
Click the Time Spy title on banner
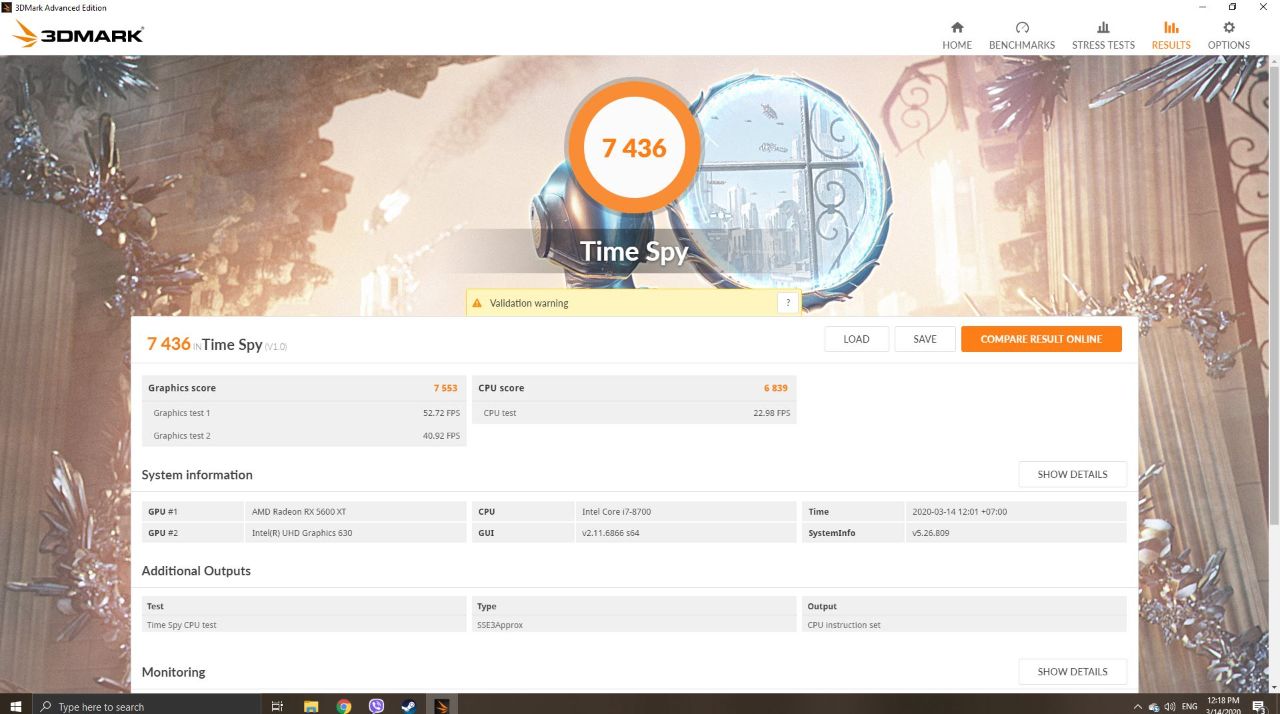coord(634,250)
